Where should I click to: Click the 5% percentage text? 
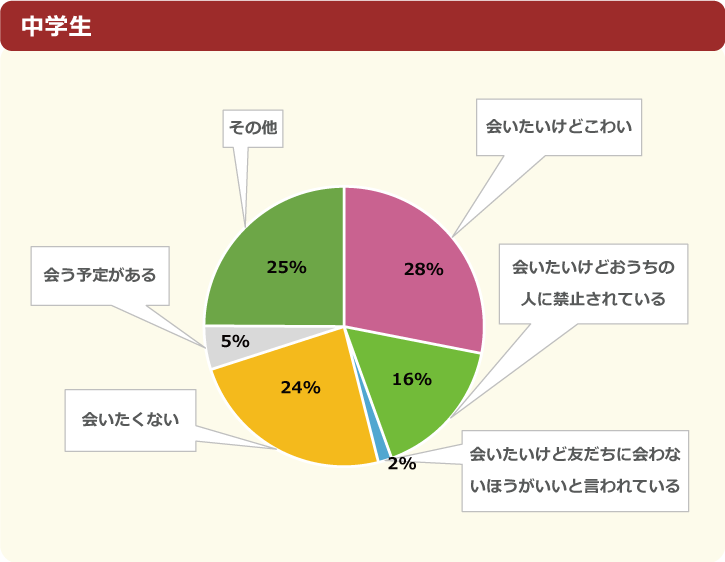[x=235, y=341]
